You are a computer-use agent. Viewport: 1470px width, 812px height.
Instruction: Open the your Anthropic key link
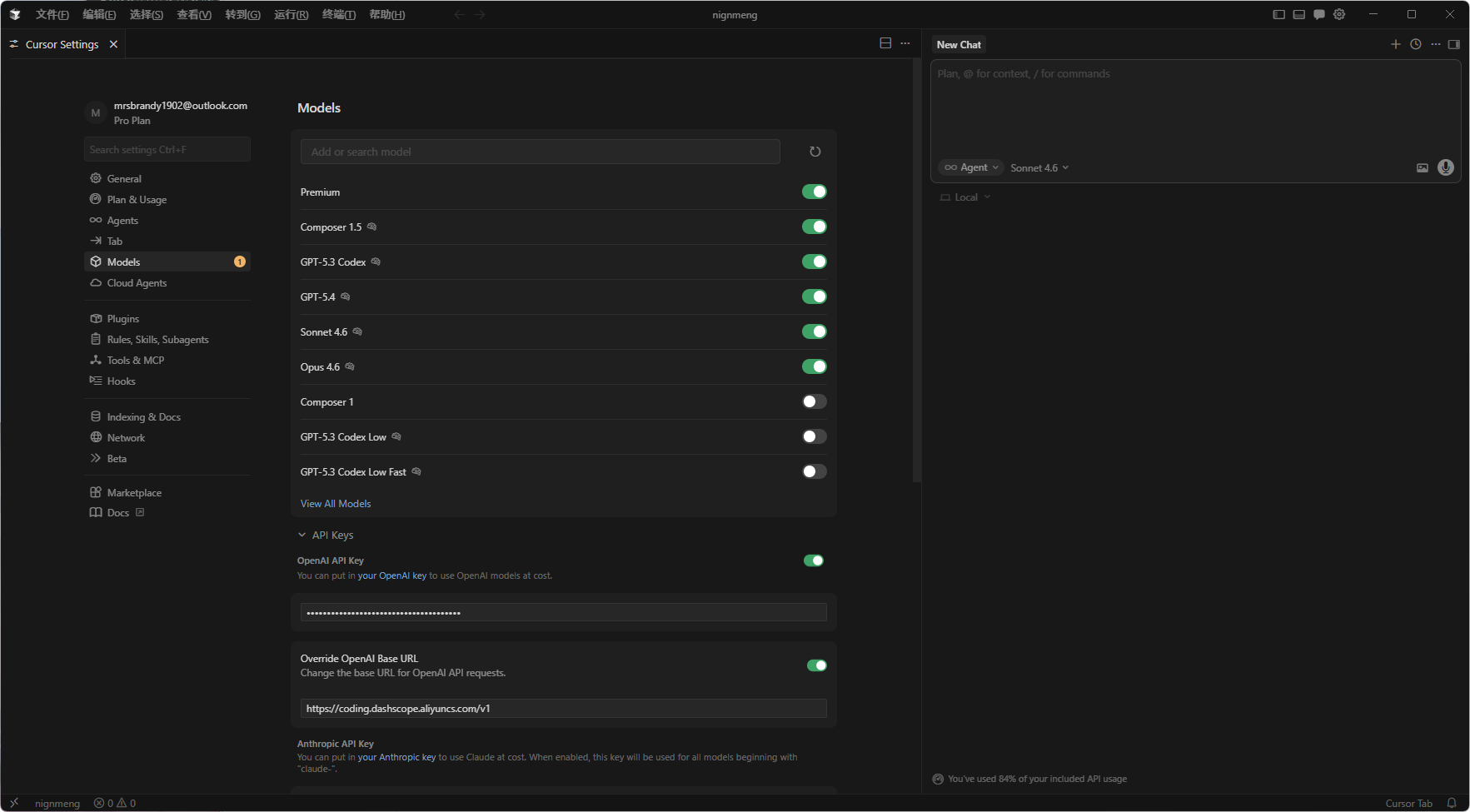(396, 757)
